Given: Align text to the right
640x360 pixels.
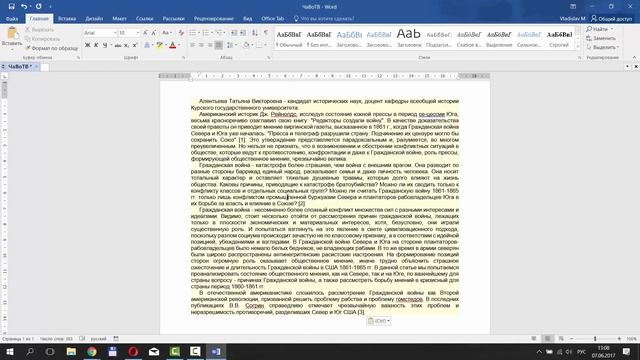Looking at the screenshot, I should [210, 45].
